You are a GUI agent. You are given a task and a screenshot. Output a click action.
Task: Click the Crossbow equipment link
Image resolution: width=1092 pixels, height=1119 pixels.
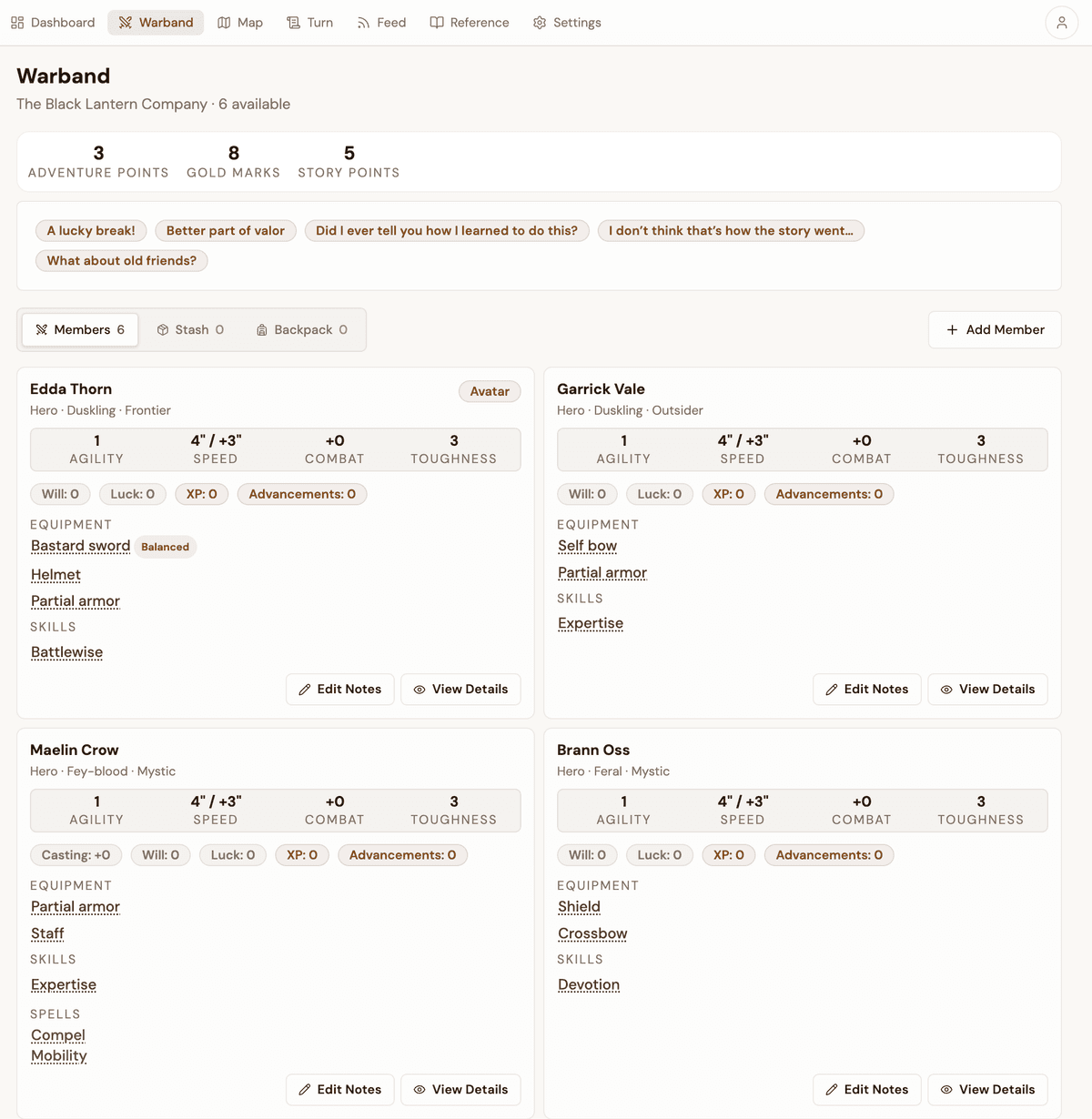[592, 933]
